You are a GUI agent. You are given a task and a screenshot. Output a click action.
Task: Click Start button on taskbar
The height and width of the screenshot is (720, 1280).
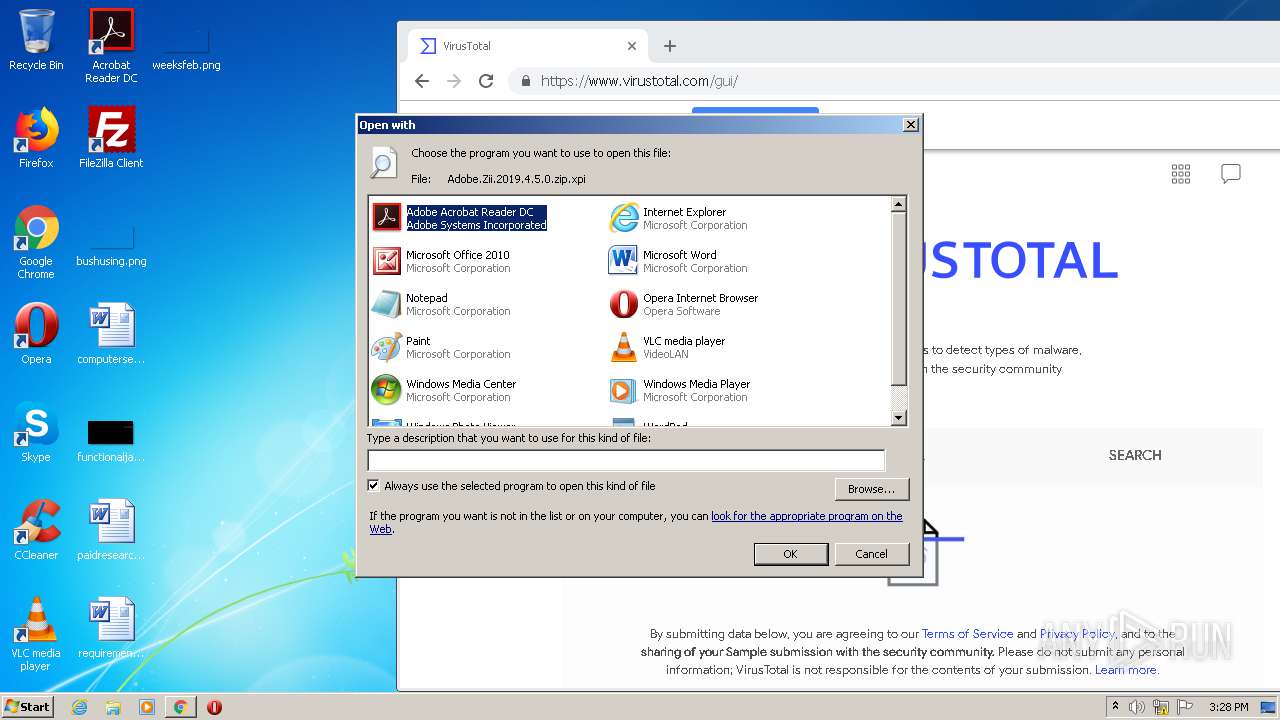click(x=28, y=707)
